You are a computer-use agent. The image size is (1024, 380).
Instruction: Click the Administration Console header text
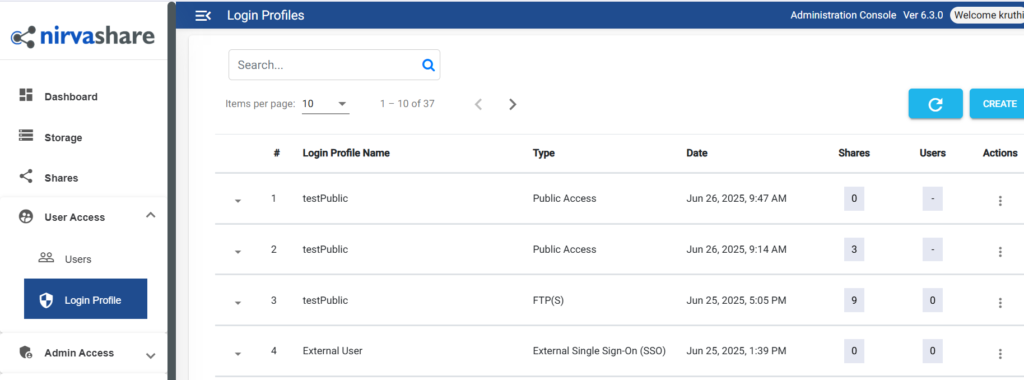click(x=842, y=15)
